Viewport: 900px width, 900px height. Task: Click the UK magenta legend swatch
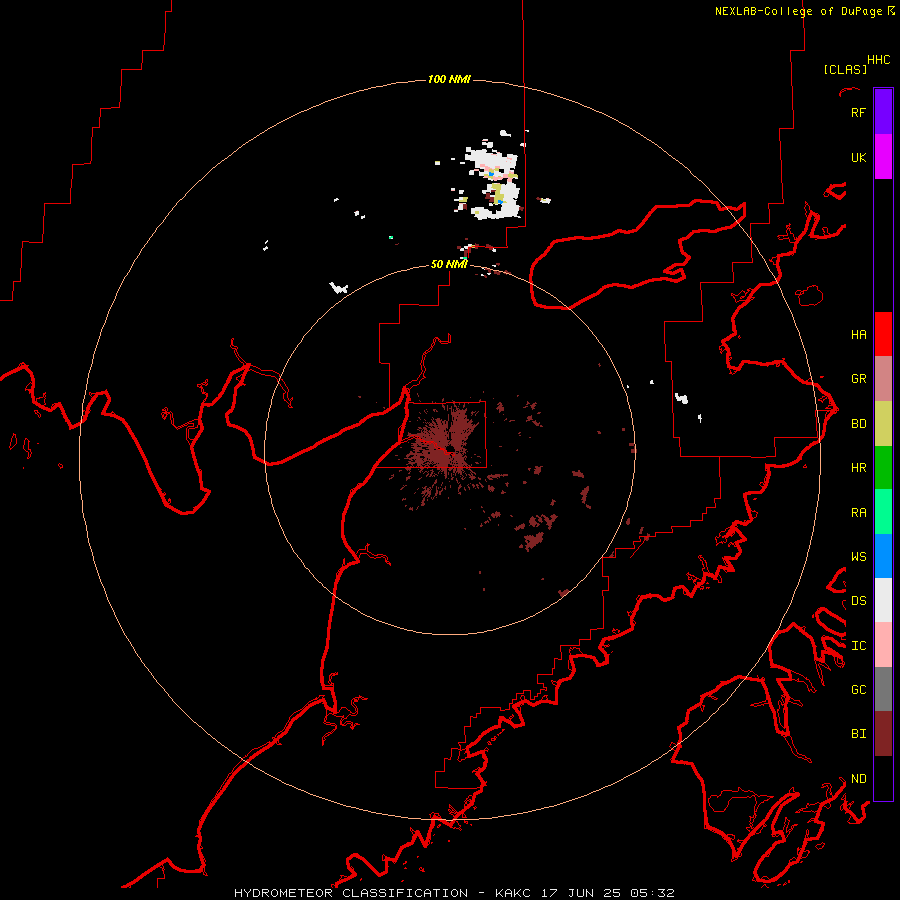click(x=883, y=156)
